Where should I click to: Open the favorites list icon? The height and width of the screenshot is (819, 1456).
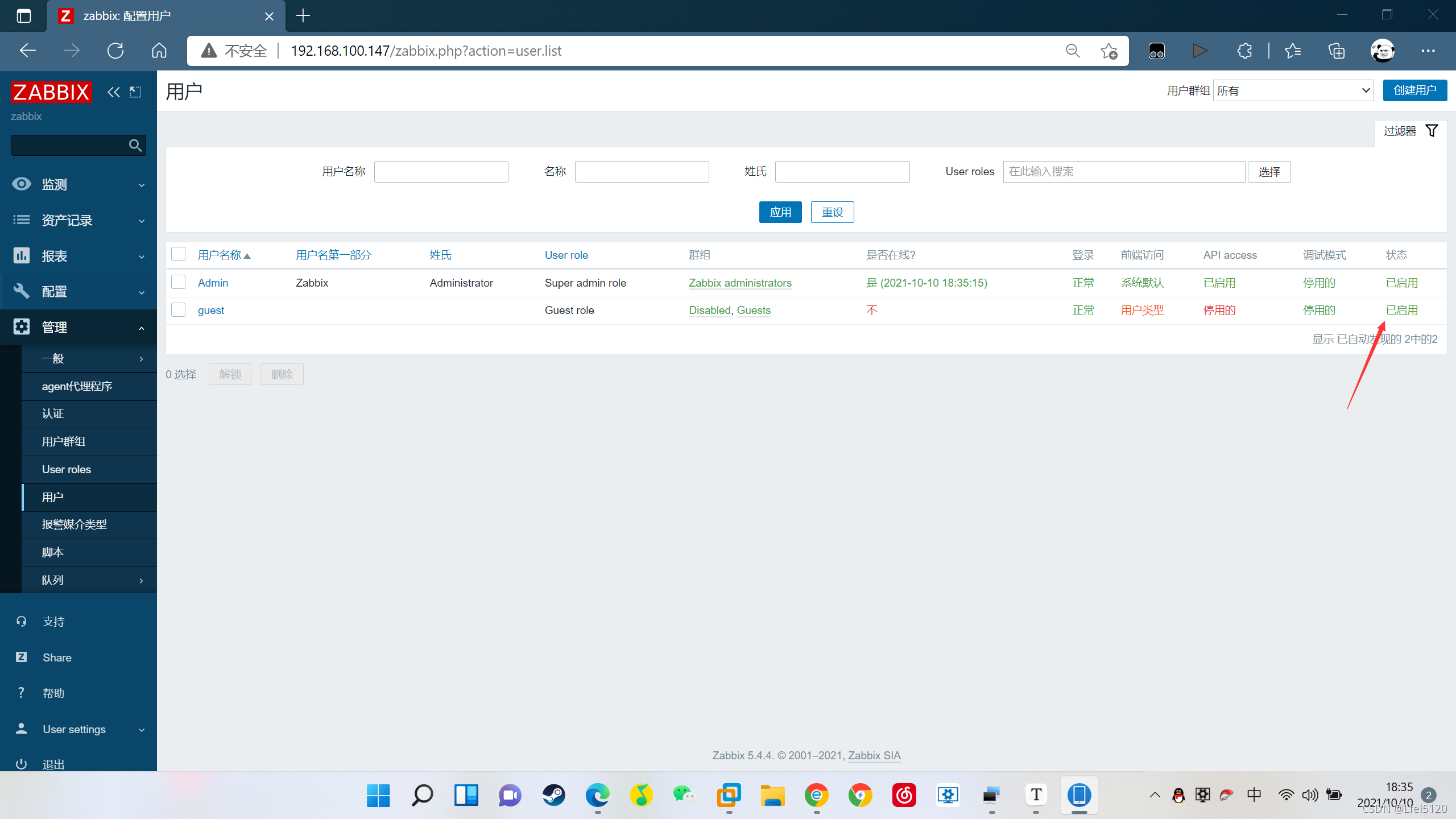tap(1292, 51)
